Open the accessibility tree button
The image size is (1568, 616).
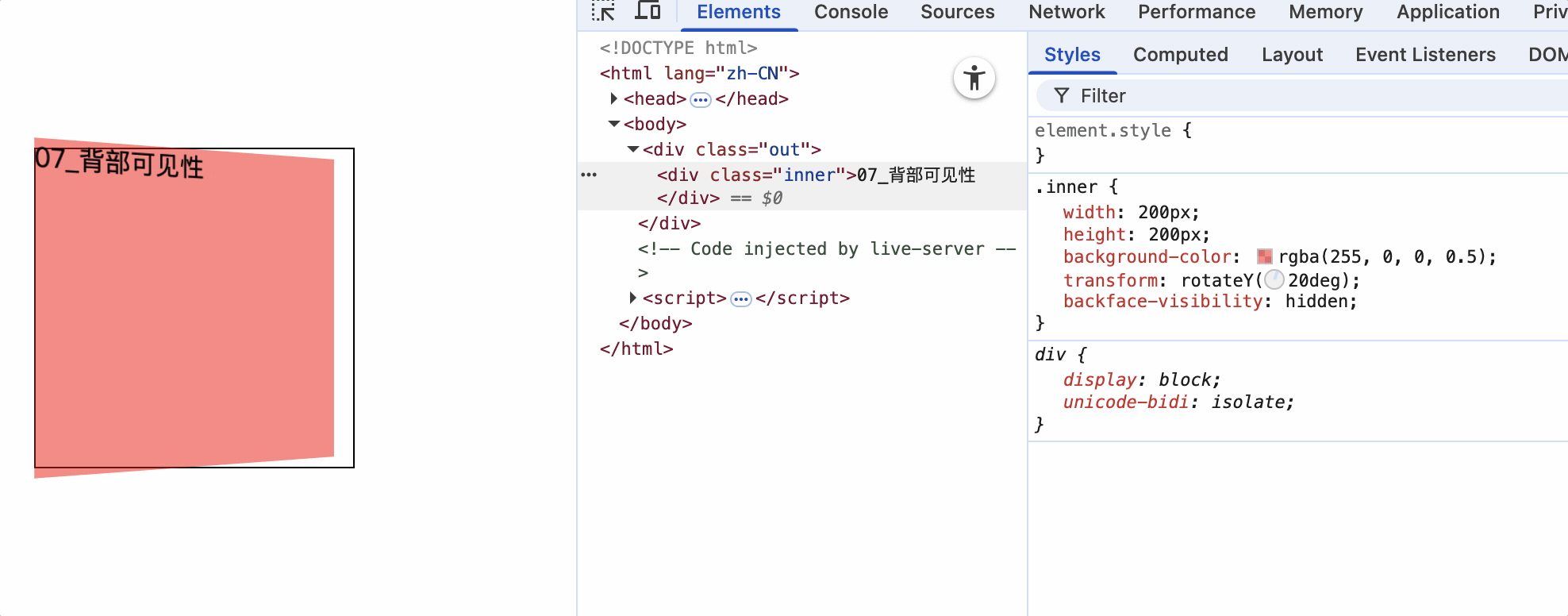tap(974, 79)
